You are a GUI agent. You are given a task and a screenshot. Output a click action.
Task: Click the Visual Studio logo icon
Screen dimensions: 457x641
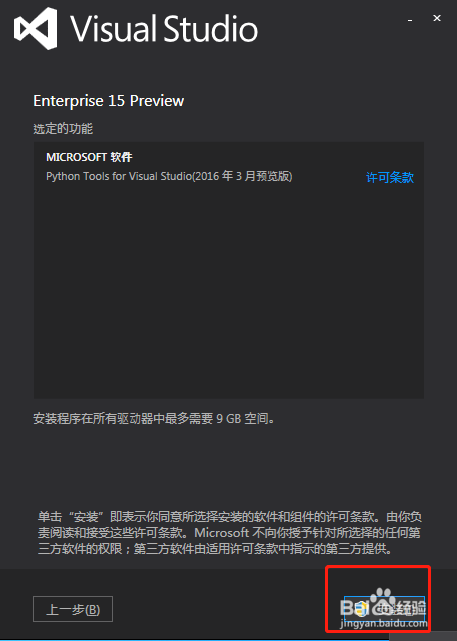coord(36,29)
